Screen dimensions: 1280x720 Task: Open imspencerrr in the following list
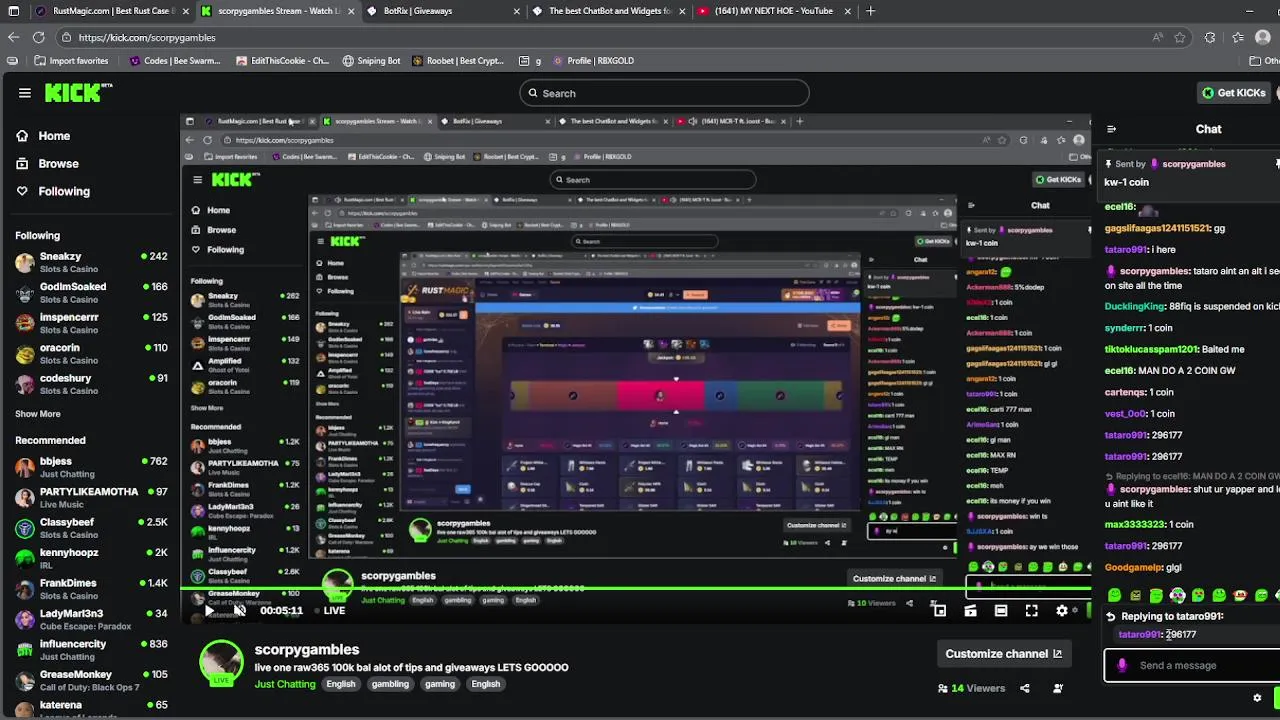90,323
